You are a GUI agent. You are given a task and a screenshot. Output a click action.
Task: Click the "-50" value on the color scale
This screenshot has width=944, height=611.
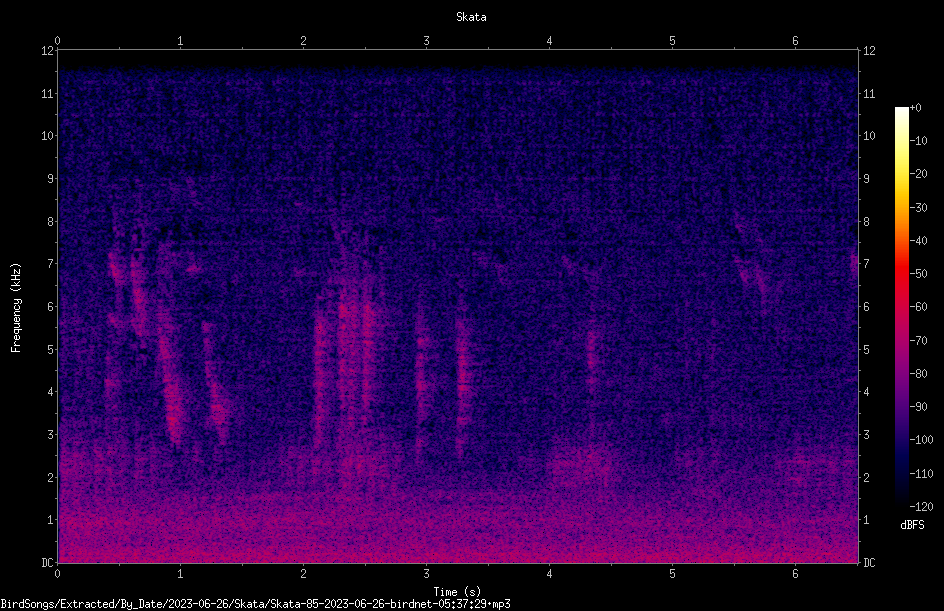click(919, 274)
